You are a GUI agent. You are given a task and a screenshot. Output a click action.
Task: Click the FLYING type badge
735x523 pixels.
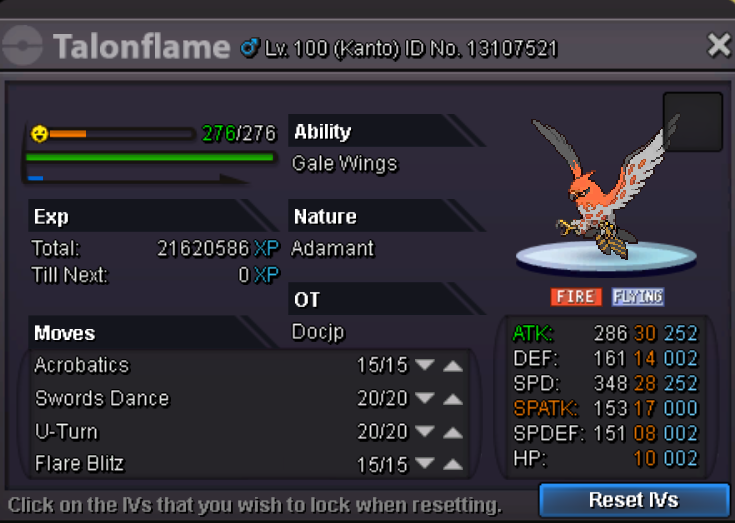(638, 297)
